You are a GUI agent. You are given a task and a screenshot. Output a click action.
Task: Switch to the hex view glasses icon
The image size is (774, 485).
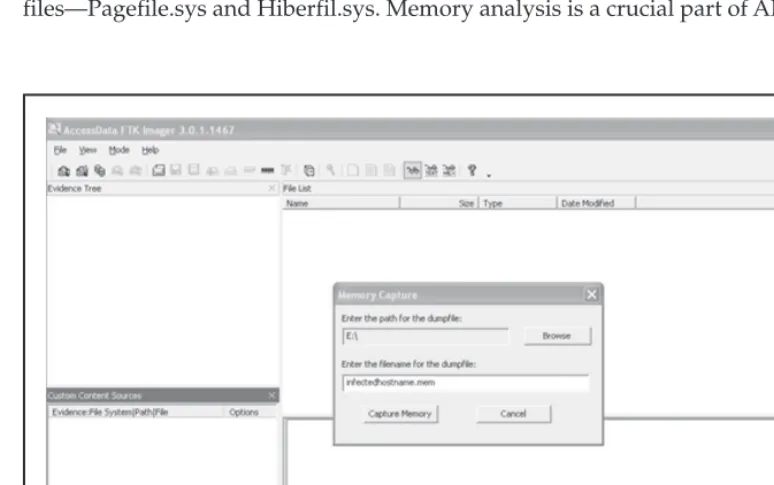point(449,171)
